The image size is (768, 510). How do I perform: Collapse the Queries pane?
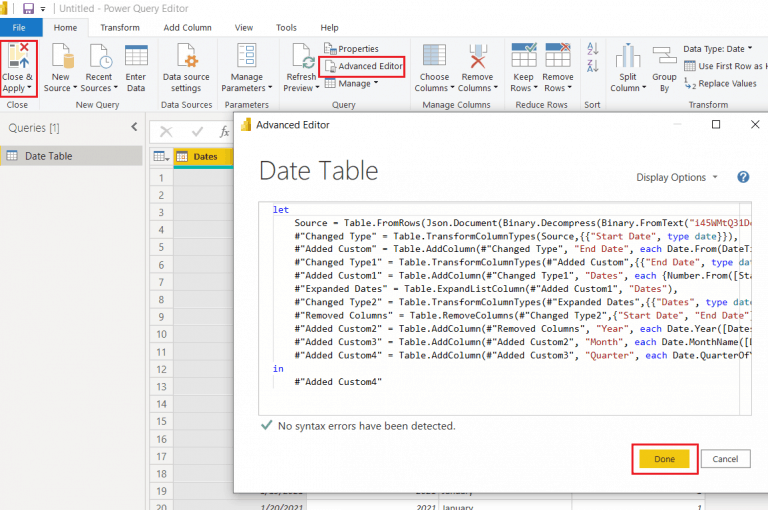click(x=134, y=127)
